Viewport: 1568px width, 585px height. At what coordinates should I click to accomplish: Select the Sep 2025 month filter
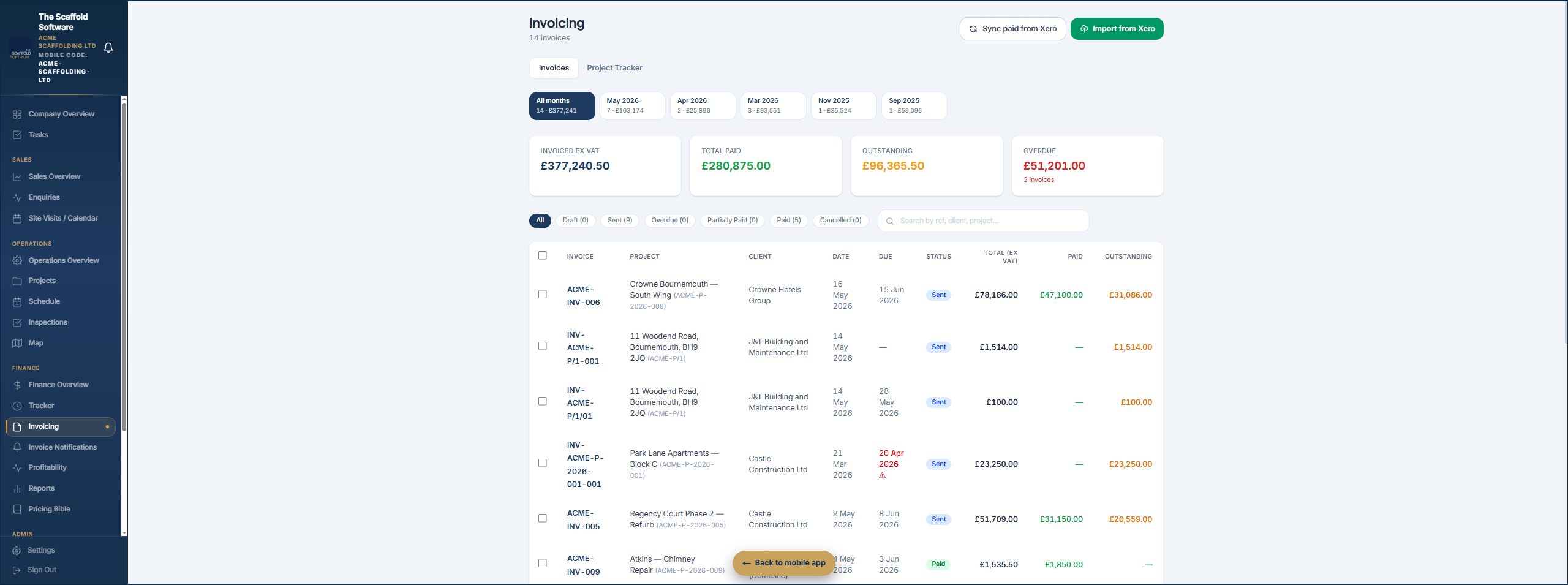tap(914, 106)
